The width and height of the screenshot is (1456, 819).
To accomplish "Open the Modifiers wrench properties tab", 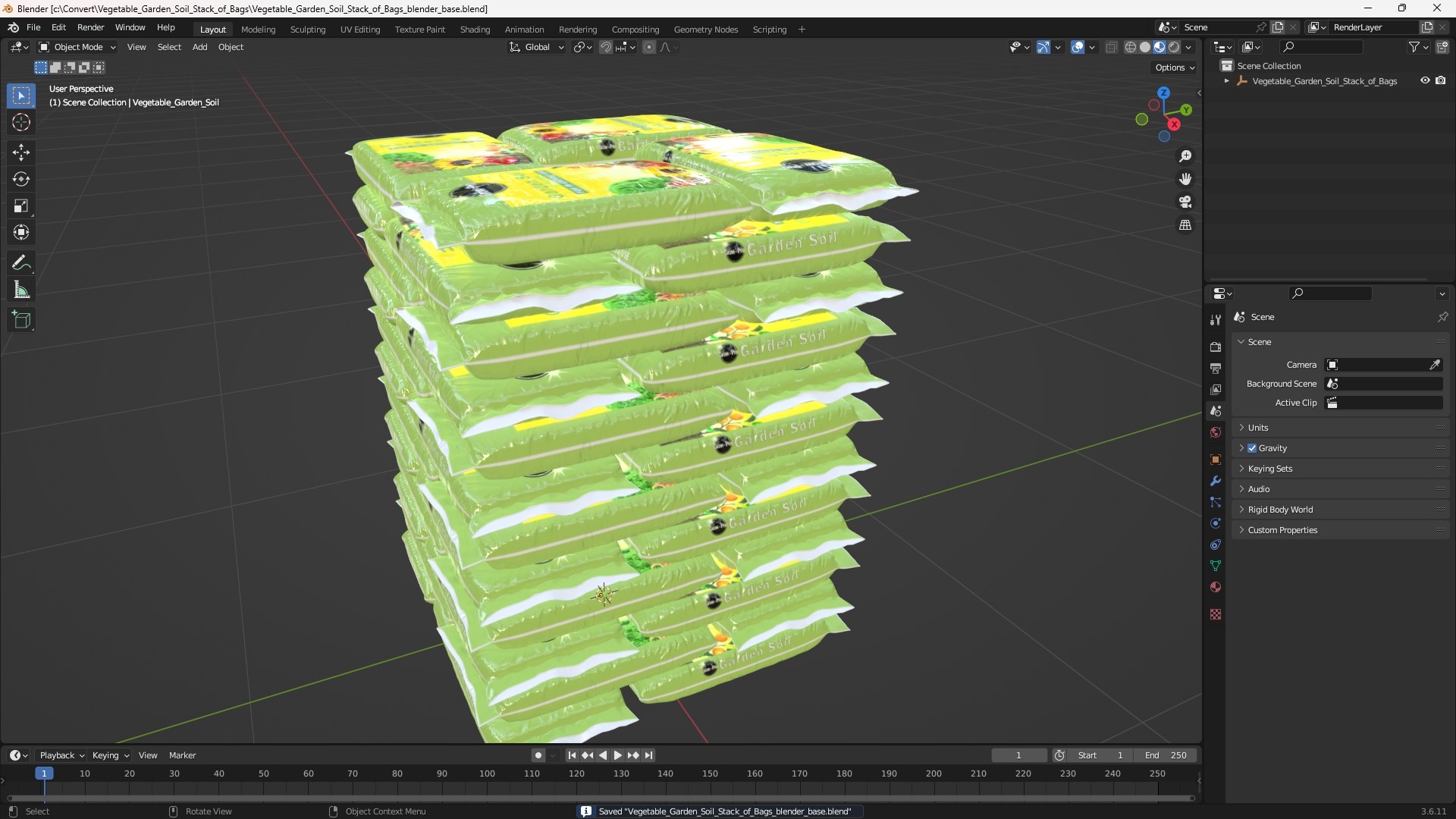I will point(1216,481).
